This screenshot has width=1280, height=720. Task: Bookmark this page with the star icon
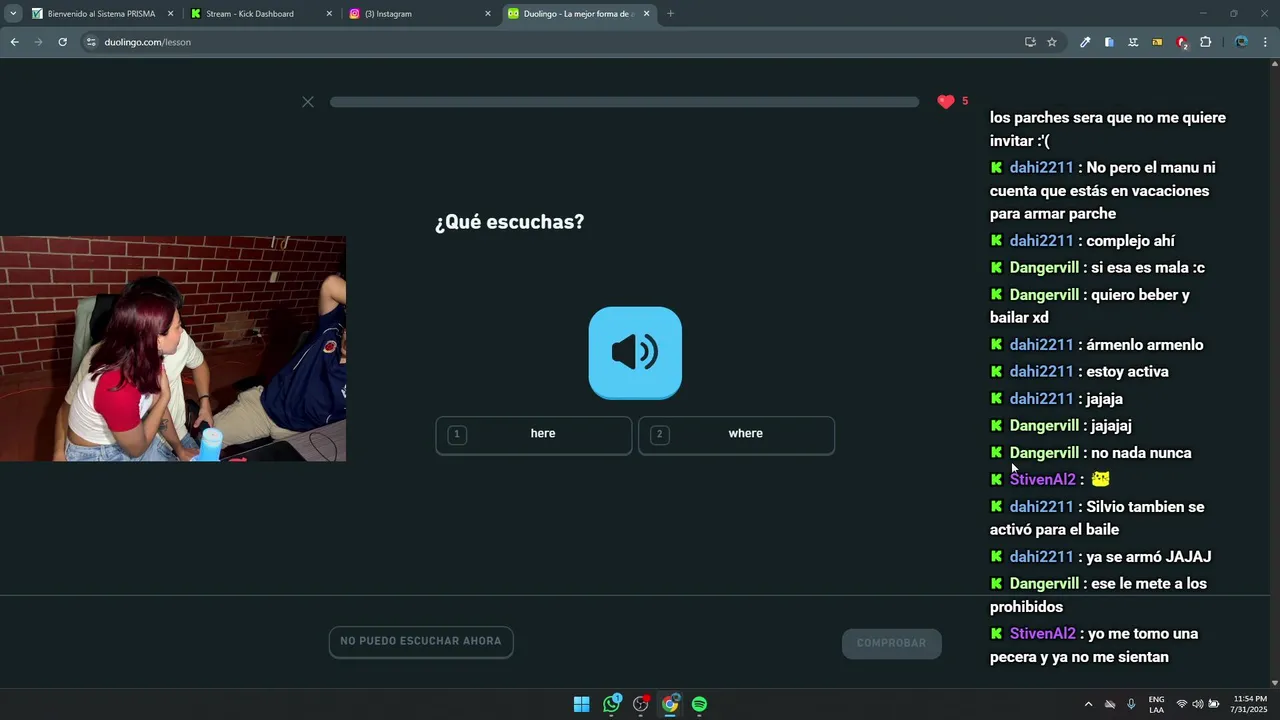click(1052, 42)
